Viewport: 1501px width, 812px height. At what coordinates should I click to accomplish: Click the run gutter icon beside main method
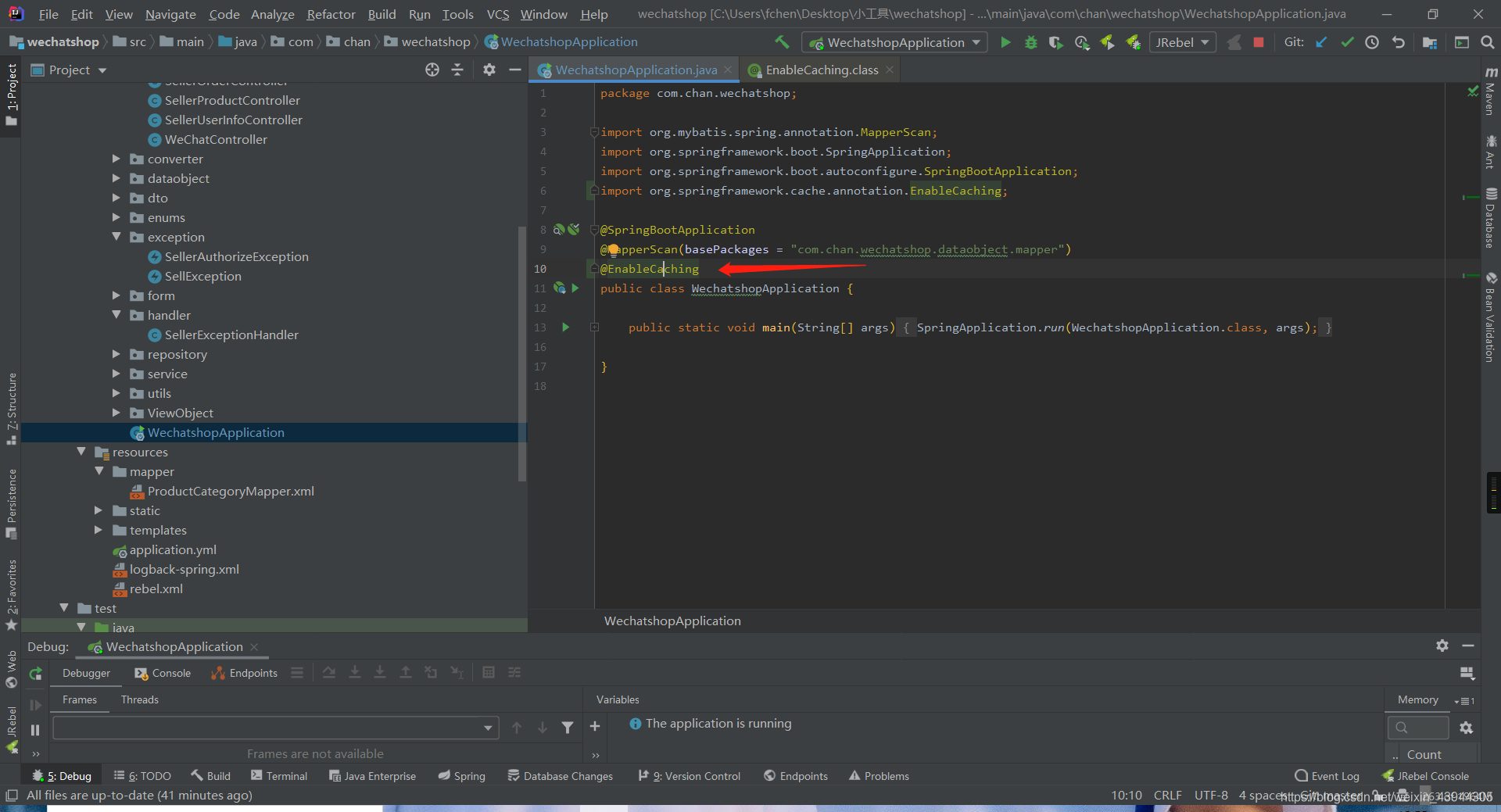point(566,327)
